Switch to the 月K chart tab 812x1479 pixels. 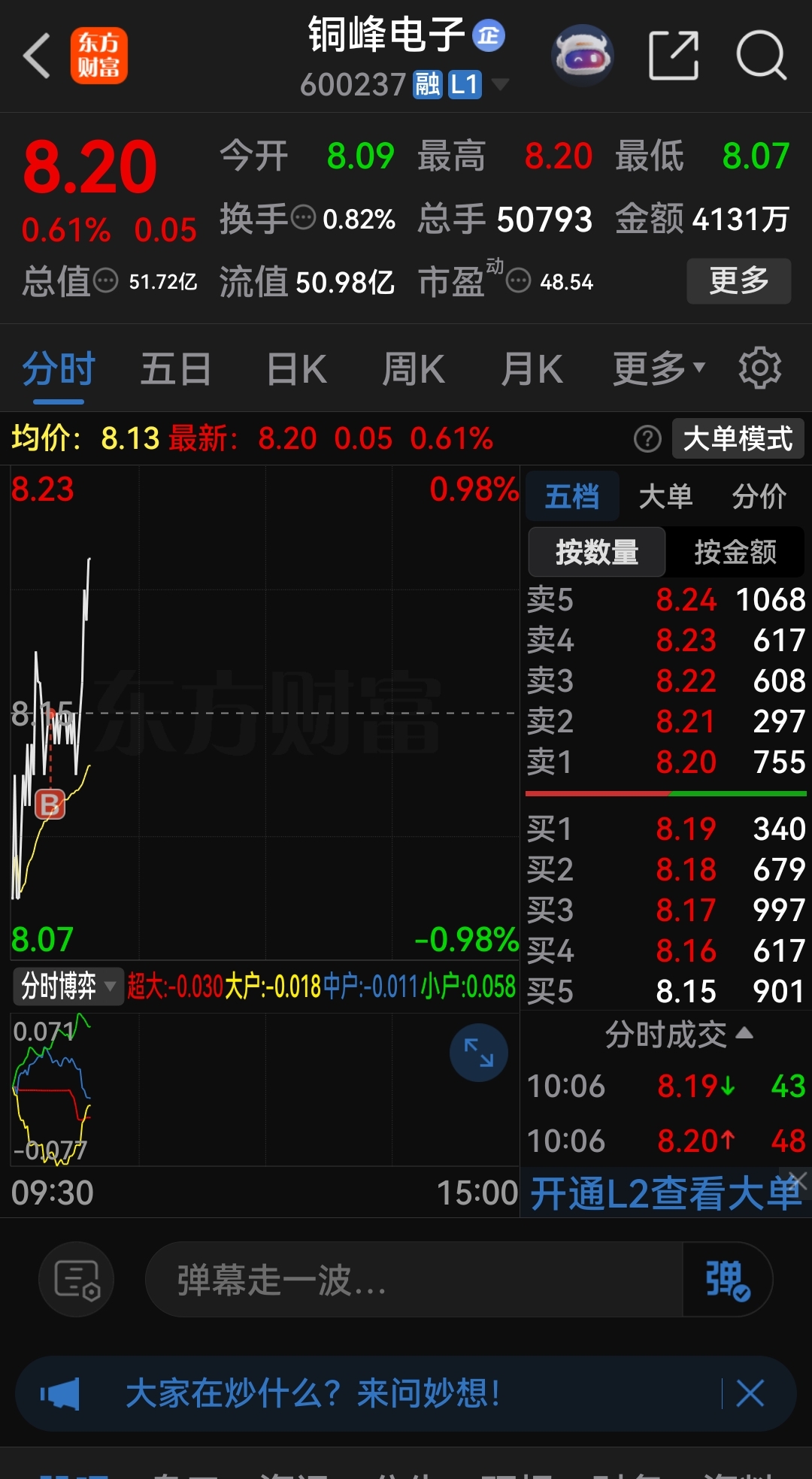[532, 369]
